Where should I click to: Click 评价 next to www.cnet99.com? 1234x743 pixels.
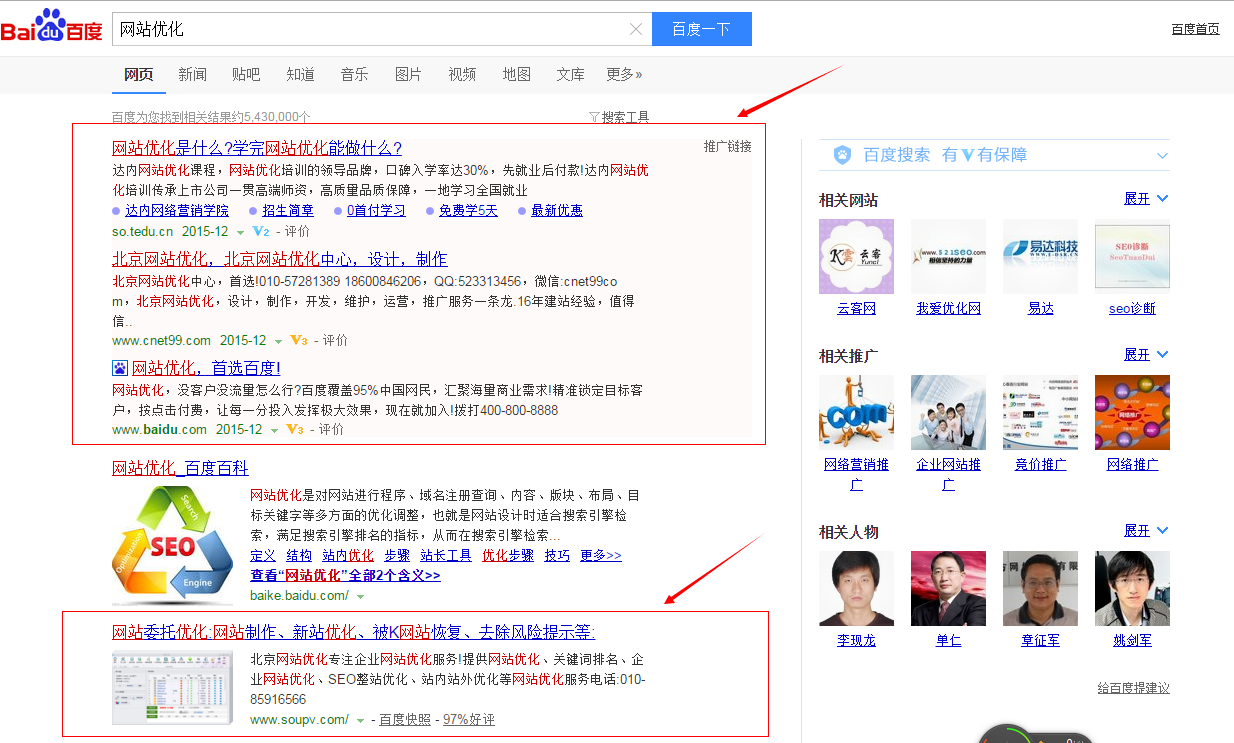(x=336, y=340)
